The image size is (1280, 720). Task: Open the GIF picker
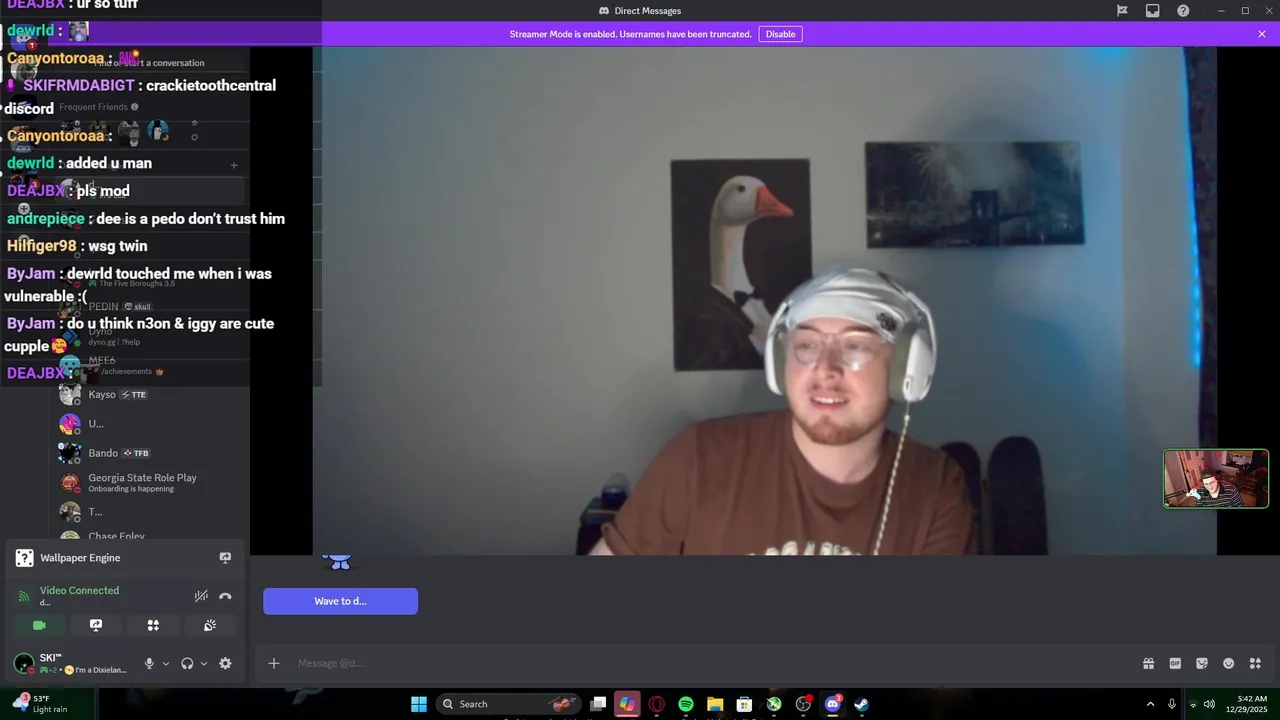[1175, 663]
